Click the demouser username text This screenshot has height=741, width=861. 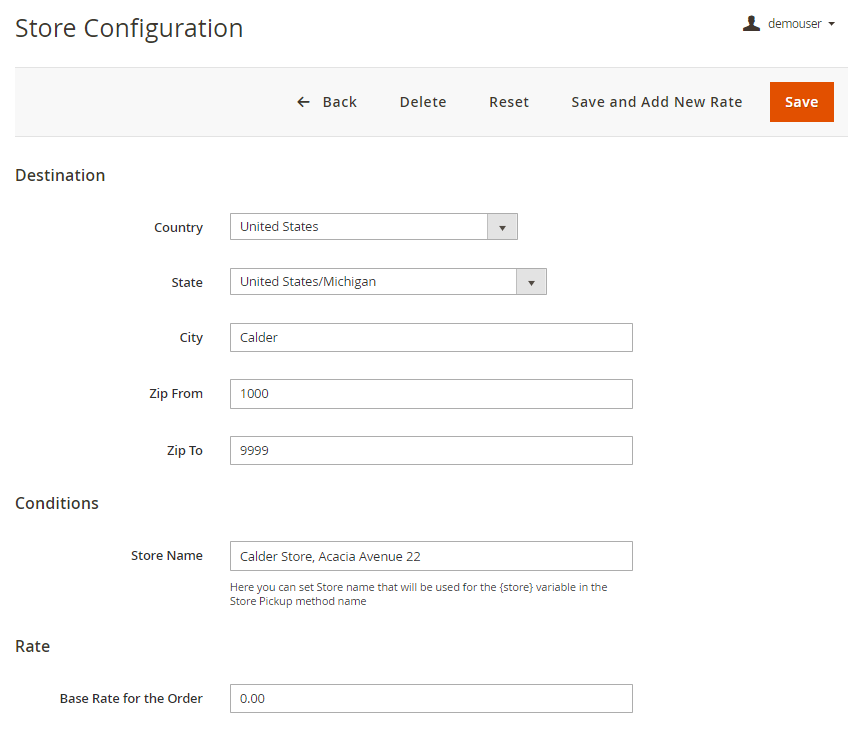click(794, 24)
